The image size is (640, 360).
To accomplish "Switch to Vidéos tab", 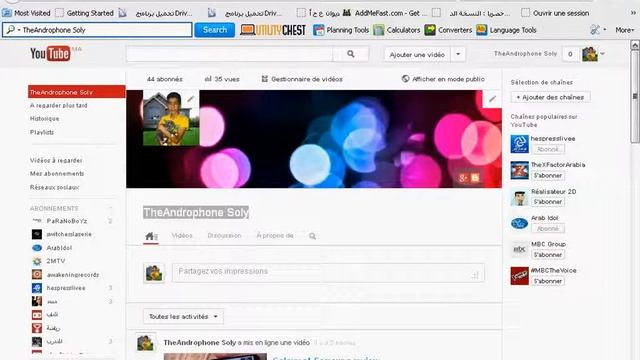I will (182, 236).
